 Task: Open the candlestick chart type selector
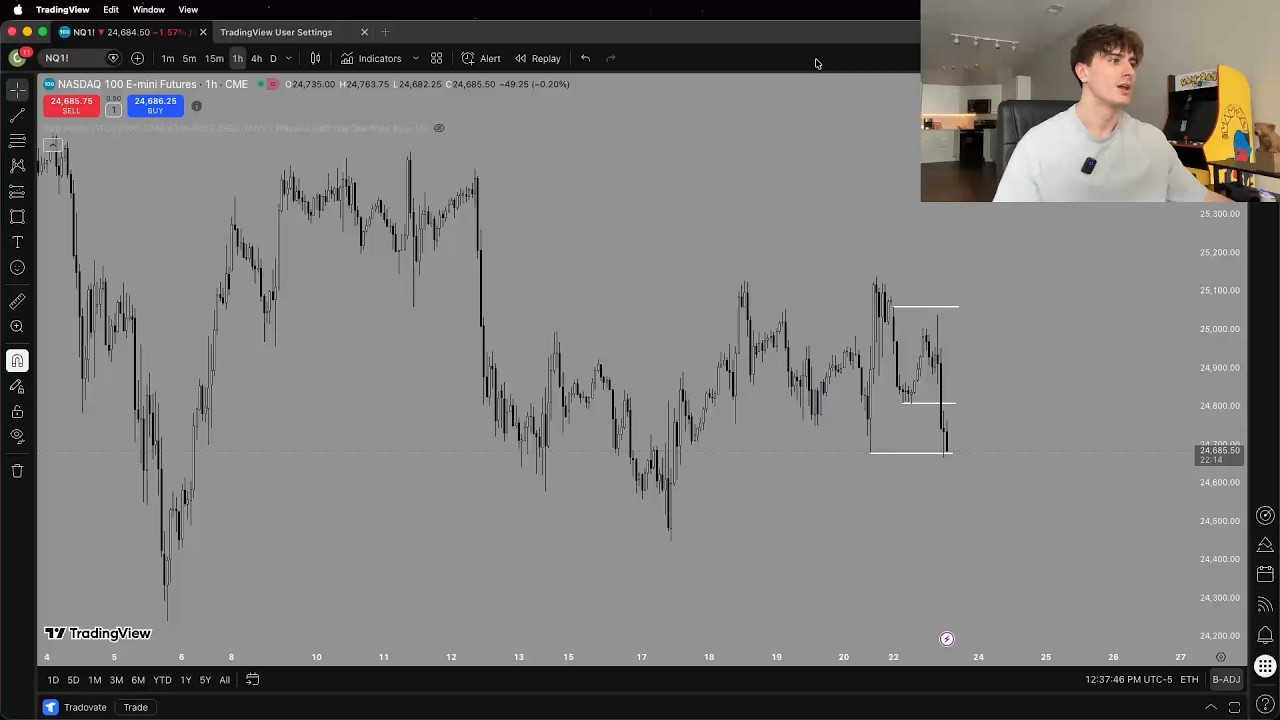coord(315,58)
